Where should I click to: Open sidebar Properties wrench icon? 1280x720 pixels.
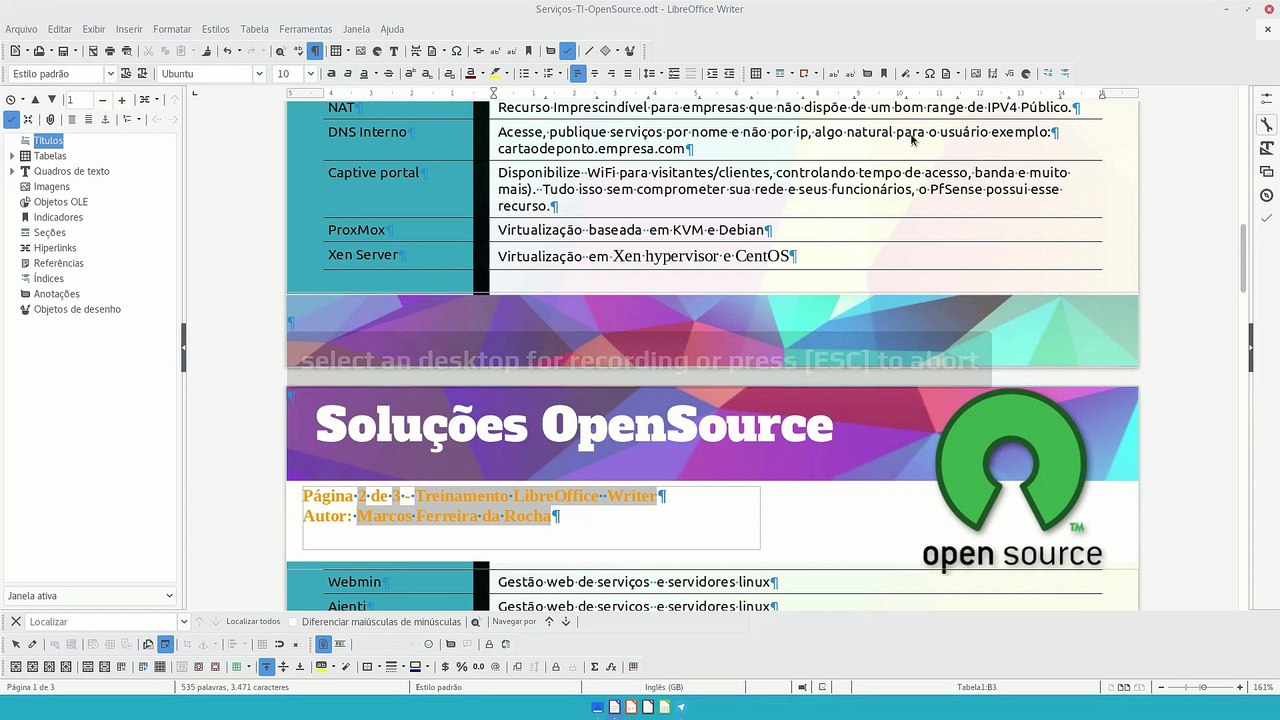[1266, 125]
